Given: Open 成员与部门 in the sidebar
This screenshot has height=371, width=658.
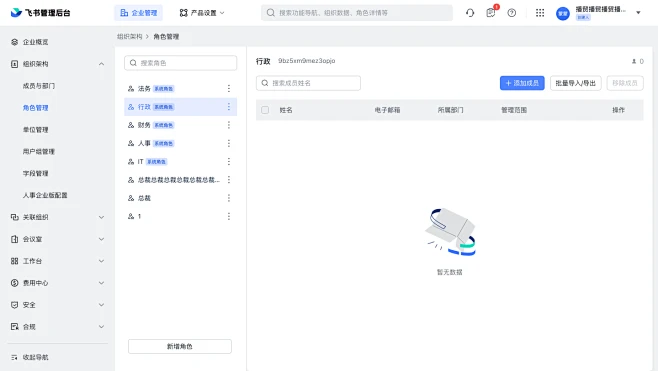Looking at the screenshot, I should click(39, 86).
